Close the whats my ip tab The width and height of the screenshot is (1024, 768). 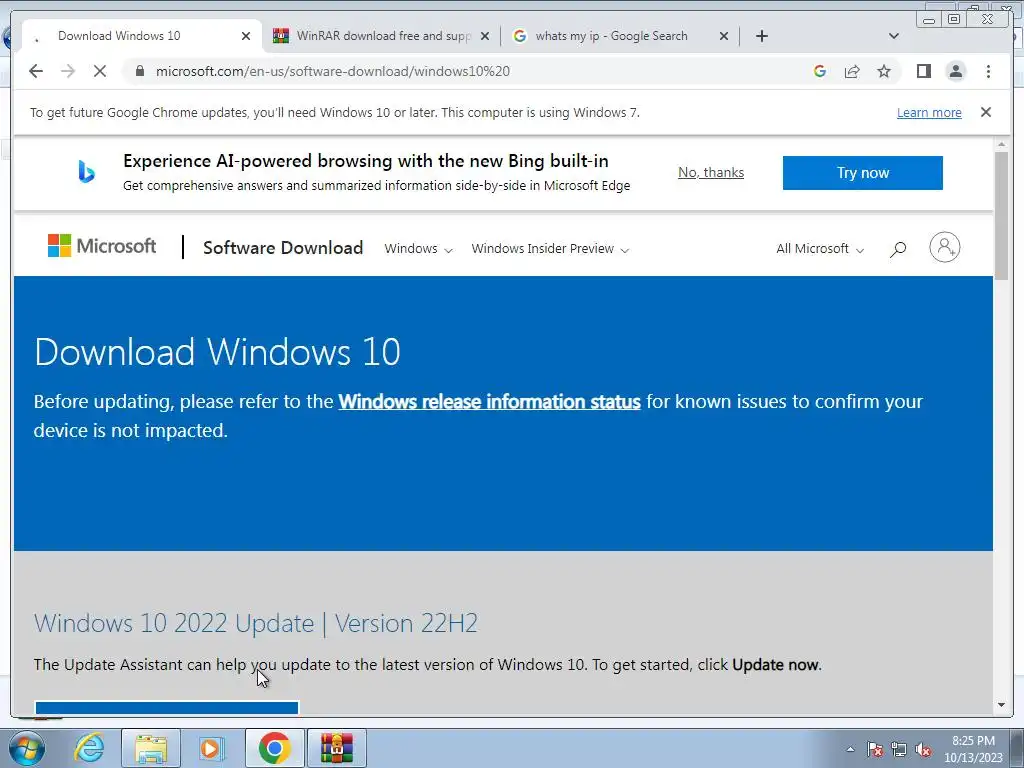724,36
